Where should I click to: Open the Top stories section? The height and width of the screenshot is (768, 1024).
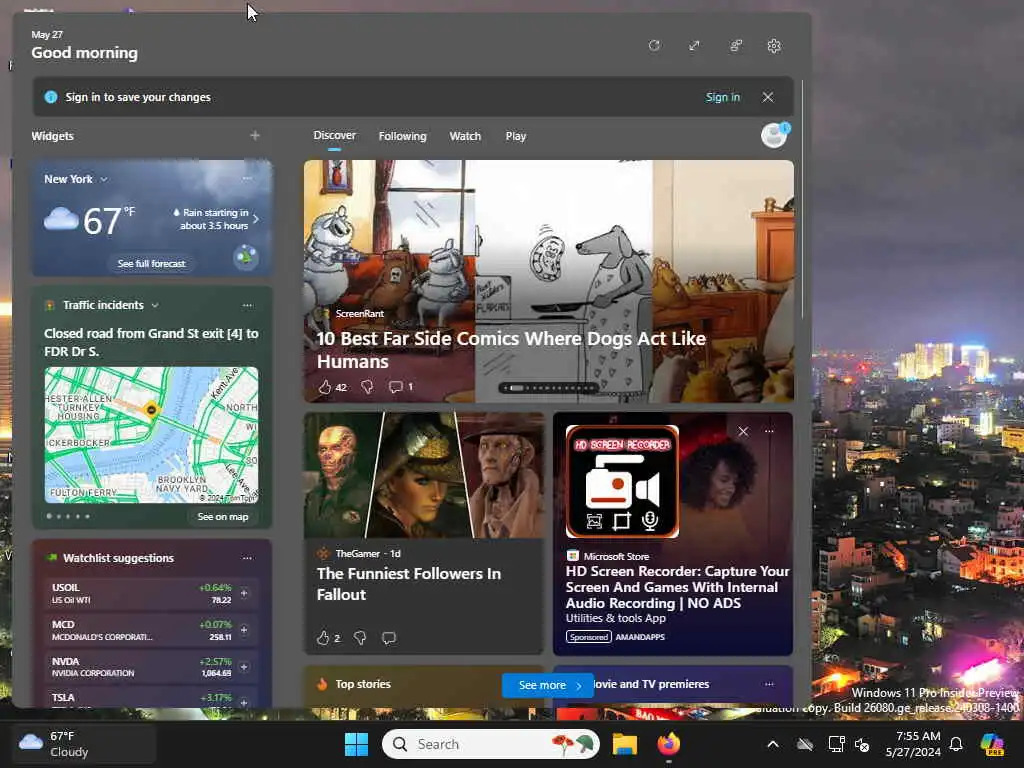pos(363,684)
